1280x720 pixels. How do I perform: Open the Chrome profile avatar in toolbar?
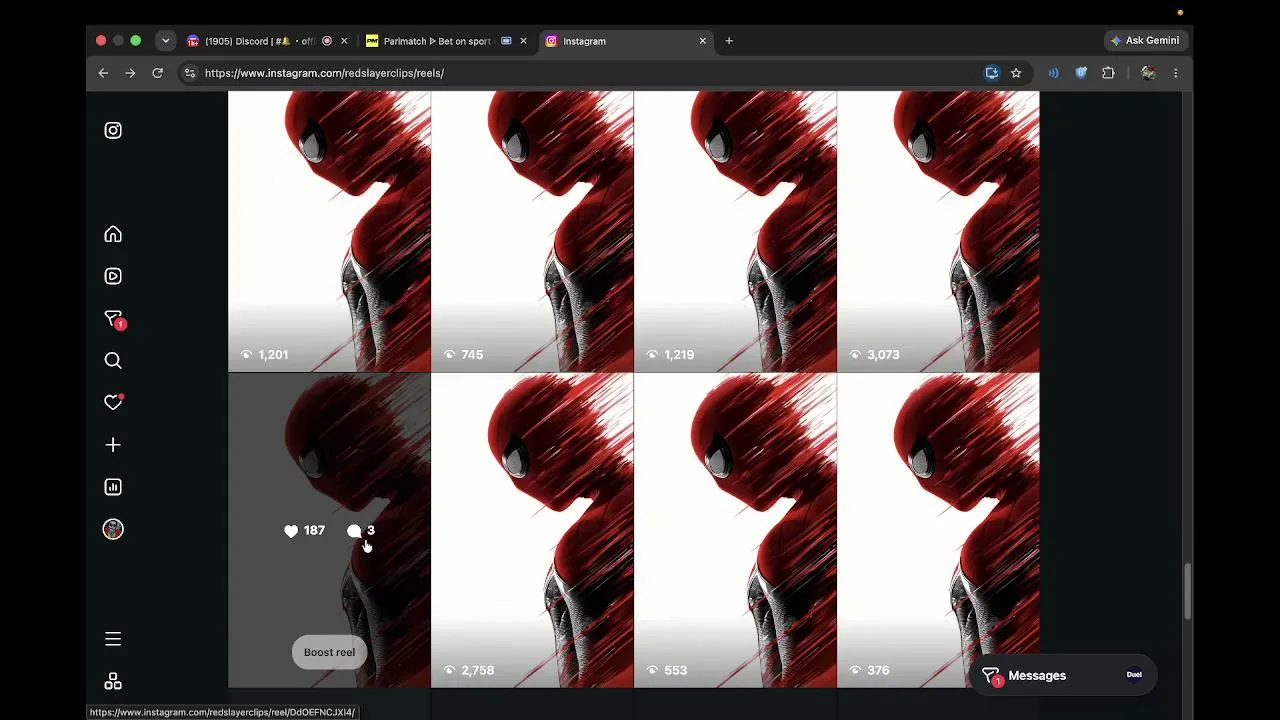coord(1148,73)
